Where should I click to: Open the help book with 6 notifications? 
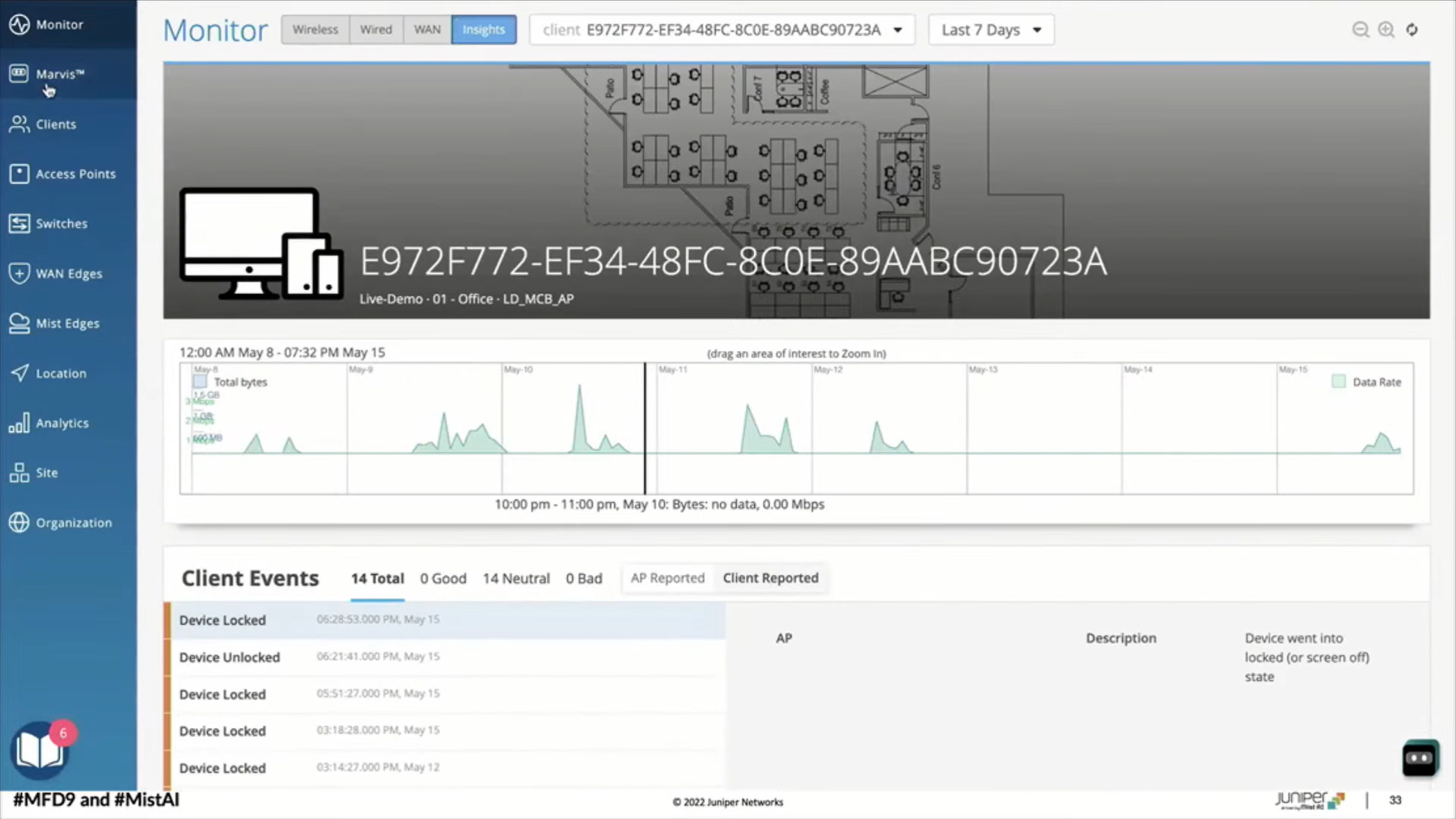tap(40, 751)
